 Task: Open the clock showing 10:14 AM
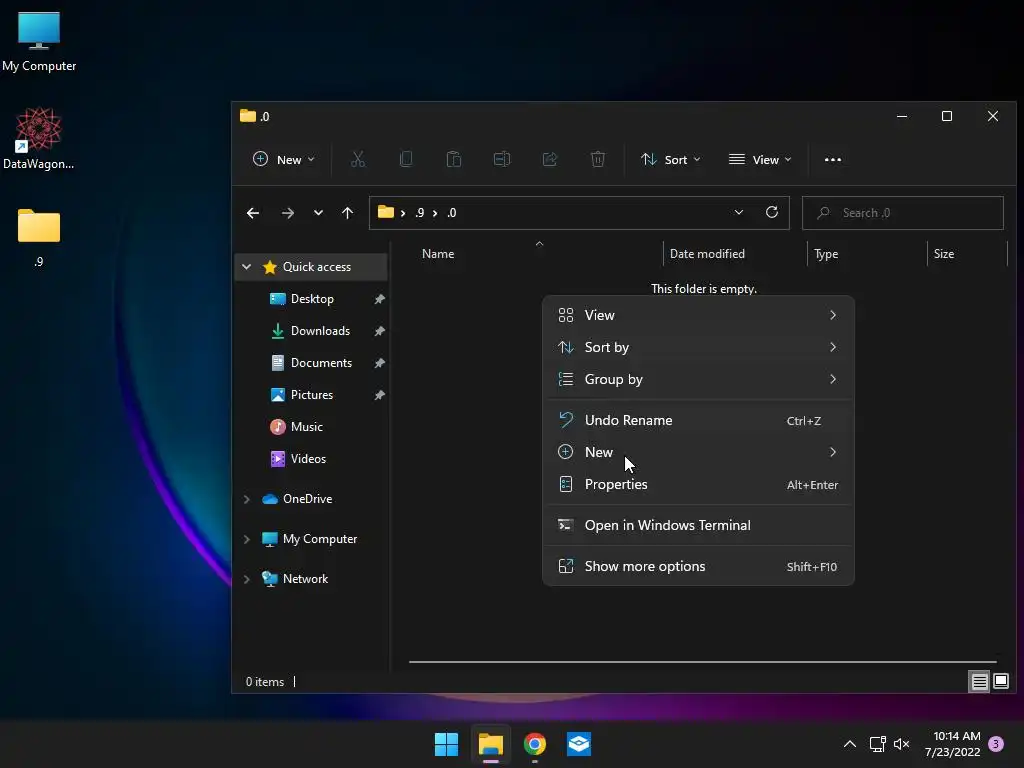(x=953, y=744)
